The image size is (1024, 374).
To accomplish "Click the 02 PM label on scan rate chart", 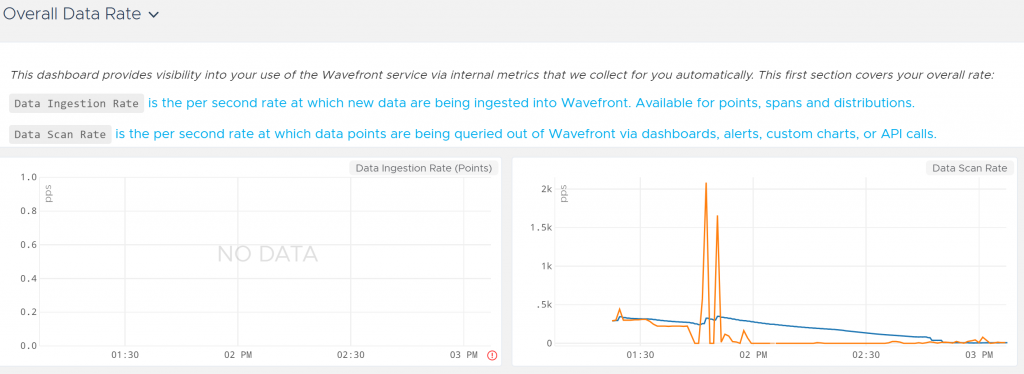I will click(753, 354).
